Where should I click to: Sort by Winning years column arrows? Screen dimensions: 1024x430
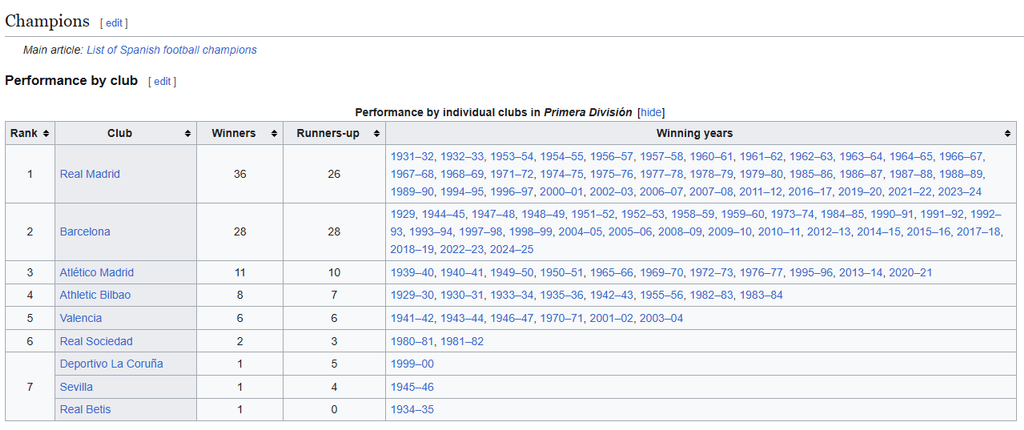(1008, 133)
